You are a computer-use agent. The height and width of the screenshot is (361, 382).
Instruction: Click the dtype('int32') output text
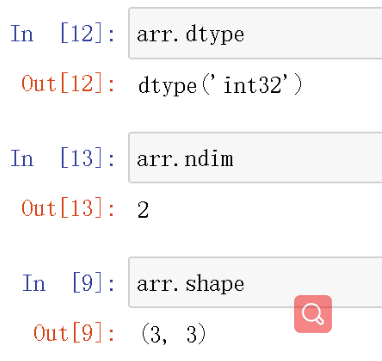click(x=220, y=85)
